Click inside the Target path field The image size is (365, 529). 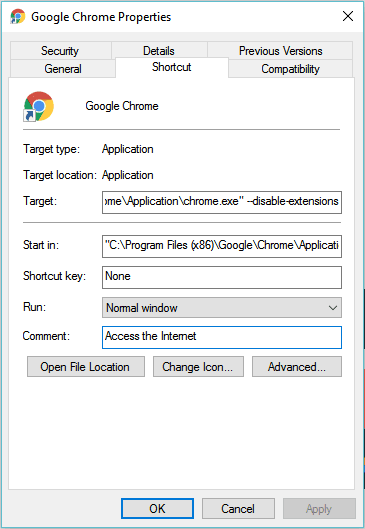tap(222, 202)
